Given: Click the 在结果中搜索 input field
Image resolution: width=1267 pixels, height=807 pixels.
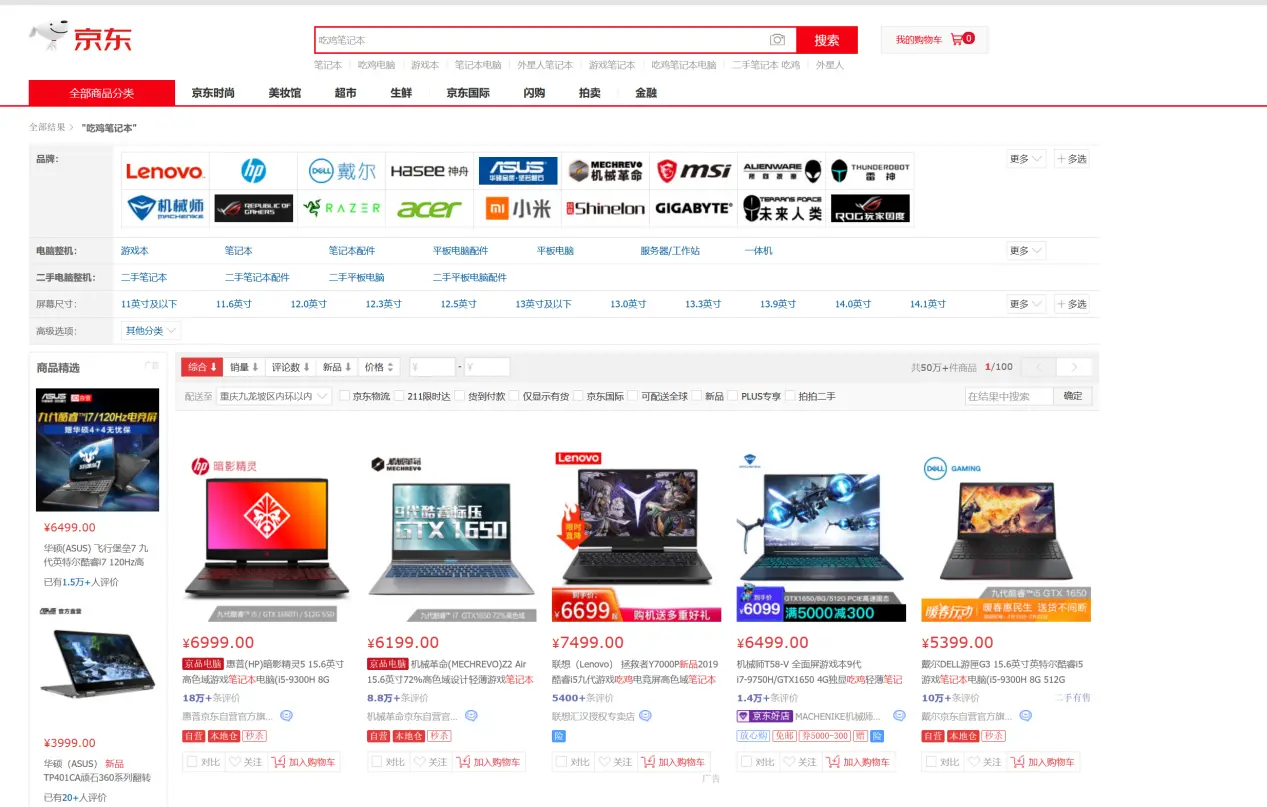Looking at the screenshot, I should tap(1009, 396).
